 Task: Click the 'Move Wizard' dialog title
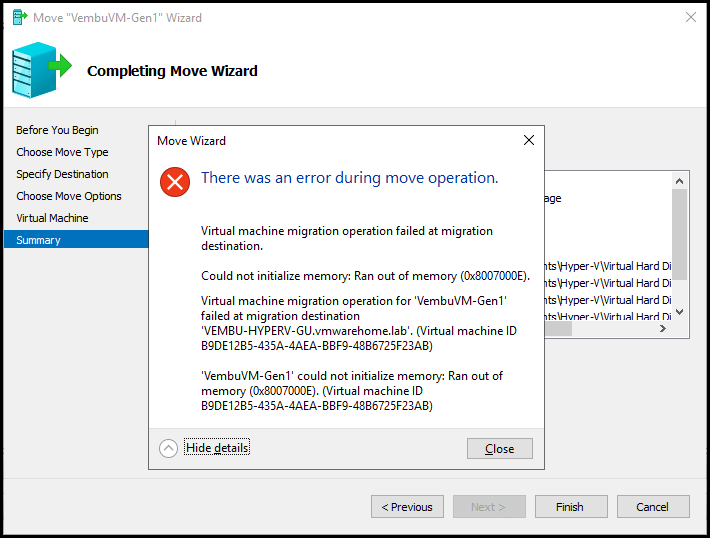coord(192,141)
